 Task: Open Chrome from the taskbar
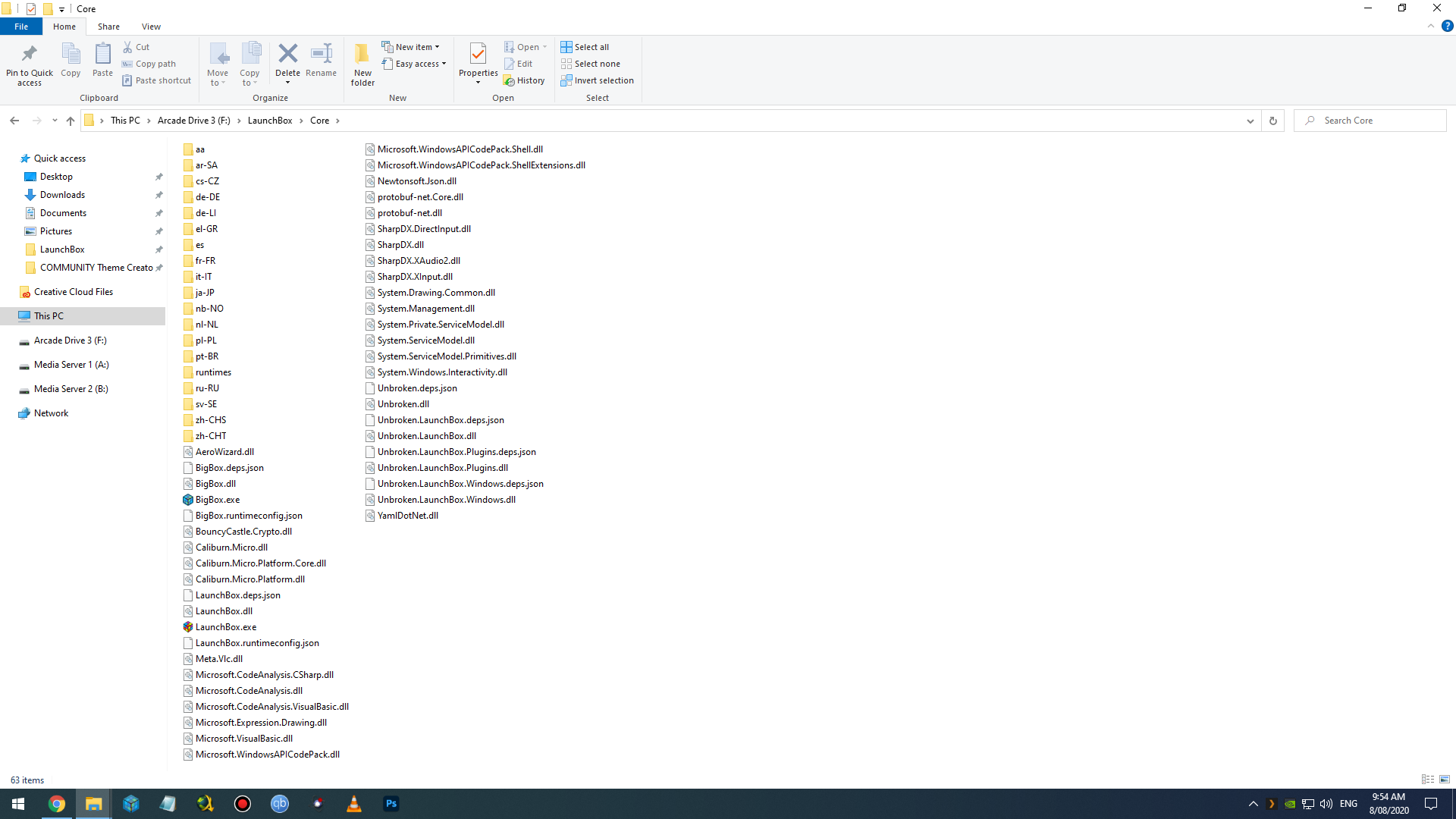click(x=57, y=804)
